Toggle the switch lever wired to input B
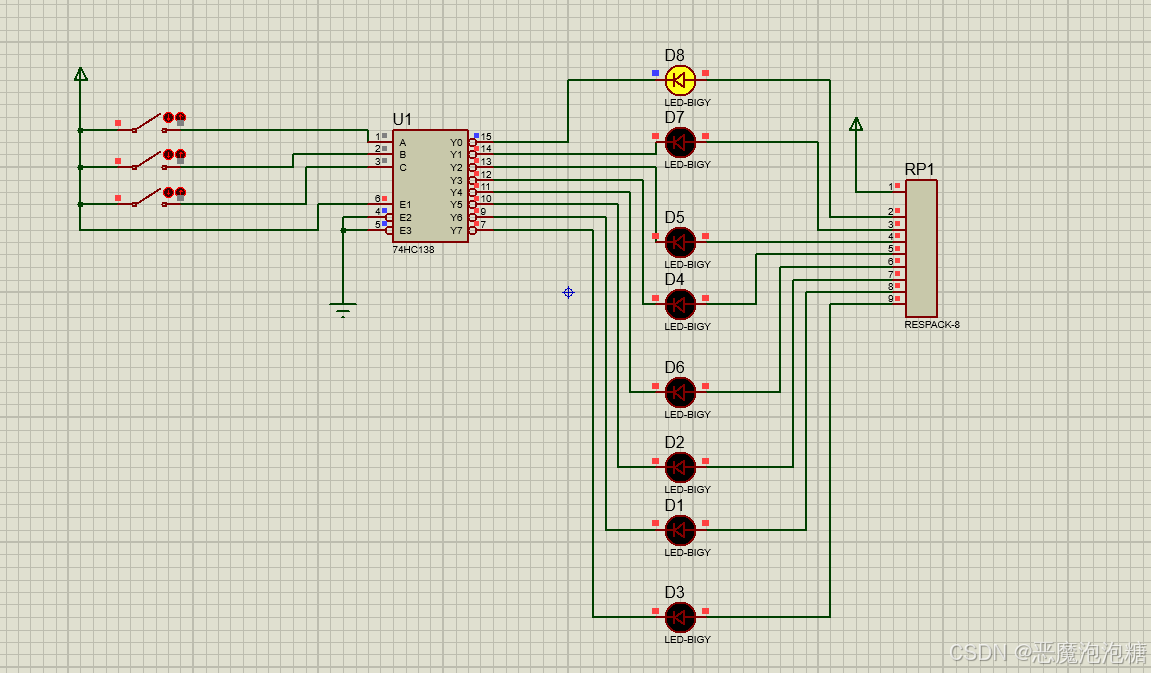Viewport: 1151px width, 673px height. tap(147, 159)
